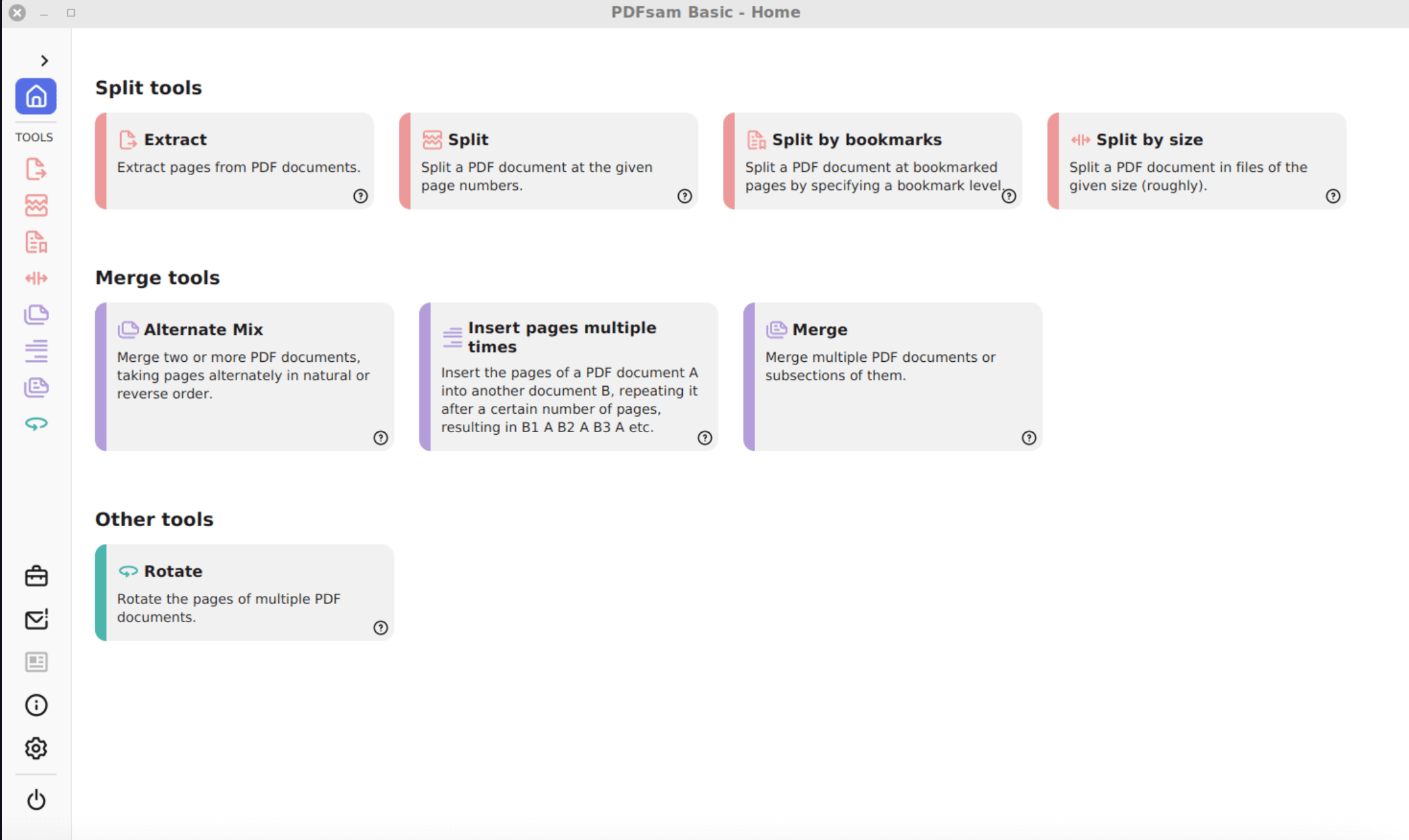Open the Extract tool card
This screenshot has width=1409, height=840.
[235, 161]
